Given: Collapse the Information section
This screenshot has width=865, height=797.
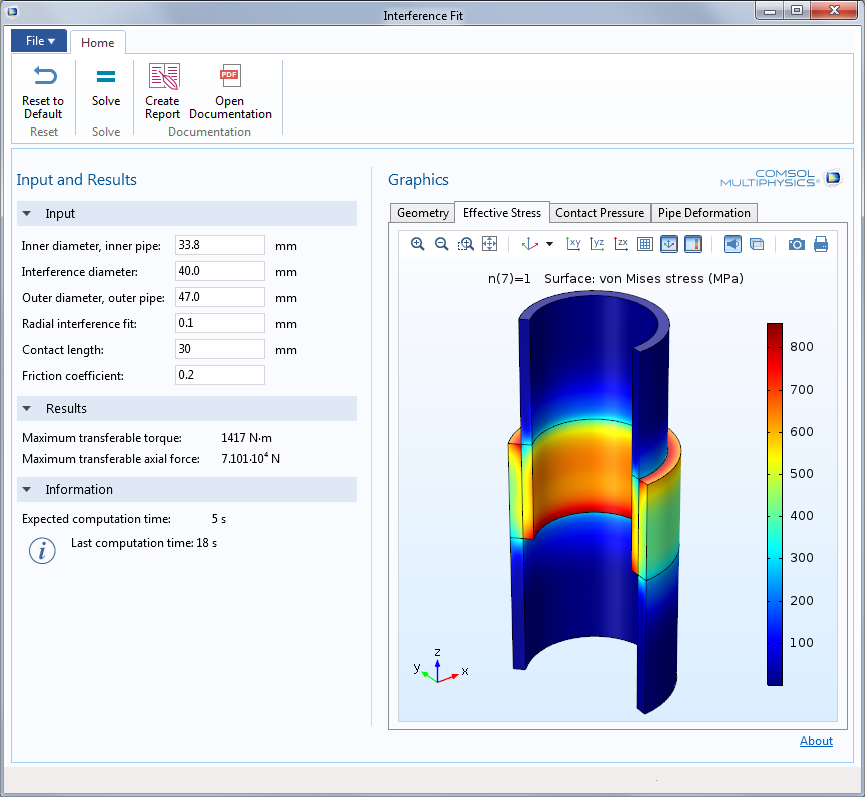Looking at the screenshot, I should pos(26,490).
